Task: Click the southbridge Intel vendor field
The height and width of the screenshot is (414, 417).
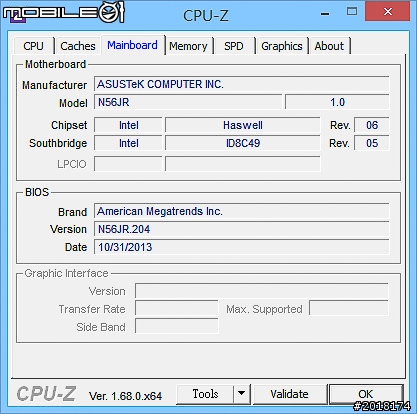Action: (128, 143)
